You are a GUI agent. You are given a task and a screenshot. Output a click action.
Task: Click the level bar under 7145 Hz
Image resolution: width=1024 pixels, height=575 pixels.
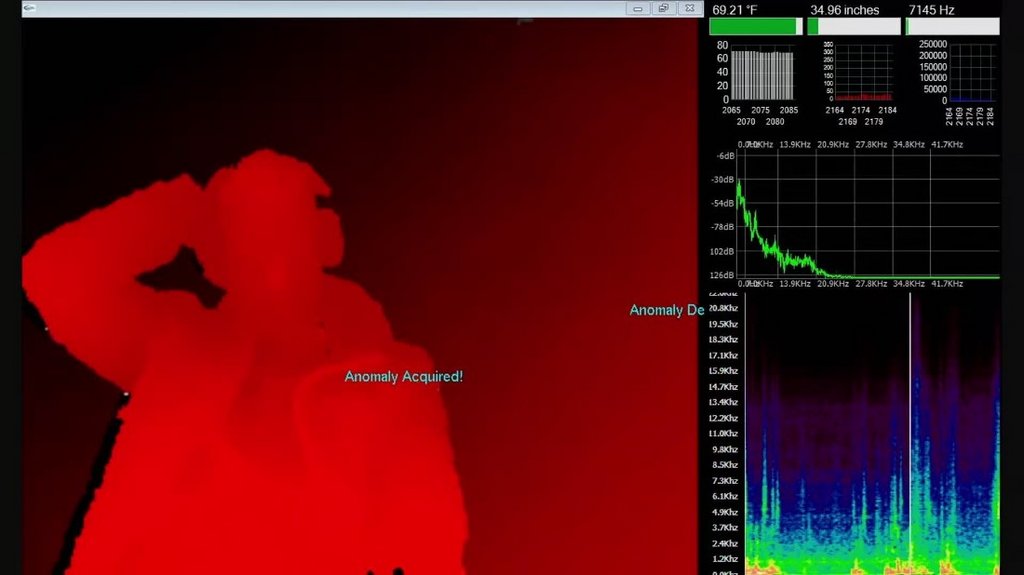click(952, 26)
